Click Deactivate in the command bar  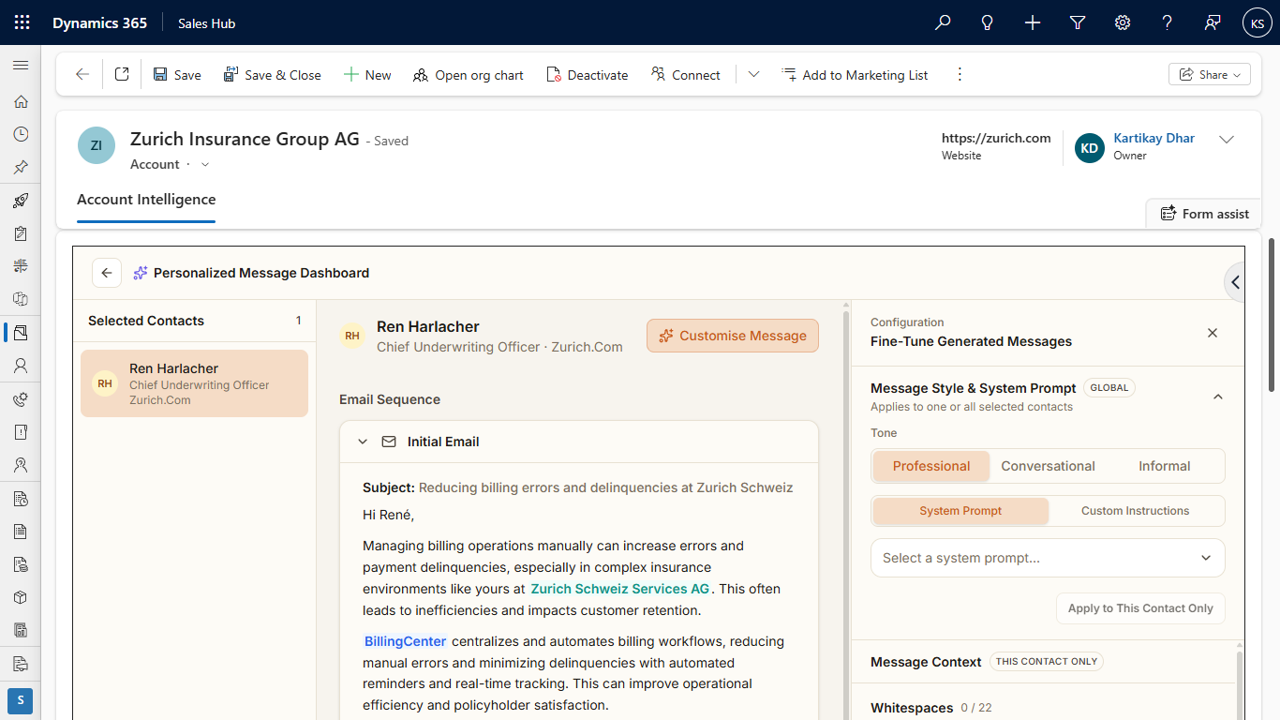pos(587,74)
